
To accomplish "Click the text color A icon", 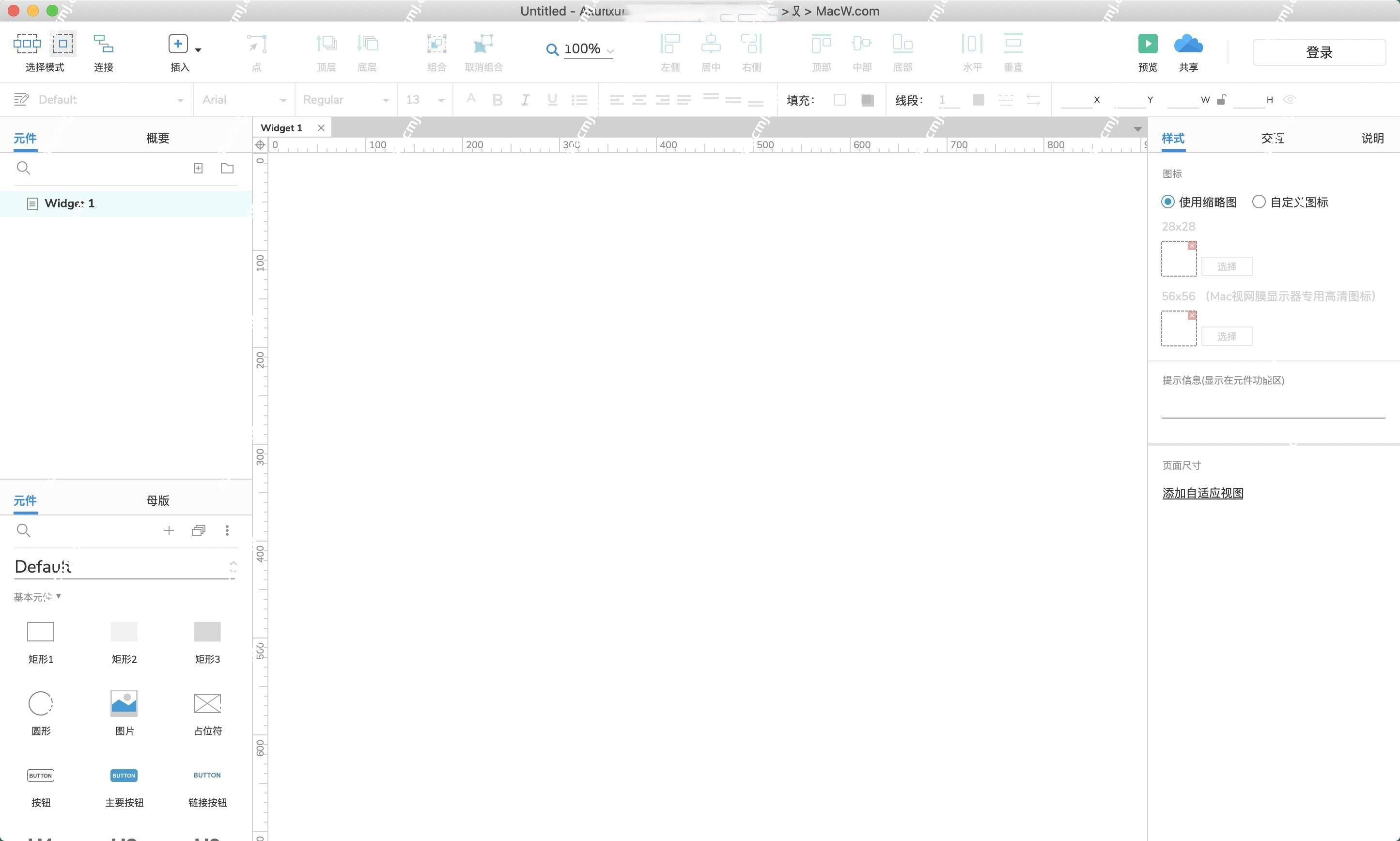I will click(x=471, y=99).
